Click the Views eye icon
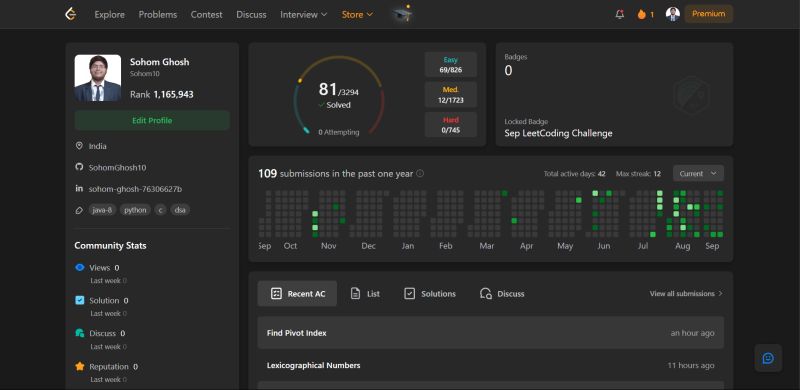The width and height of the screenshot is (800, 390). (x=80, y=267)
